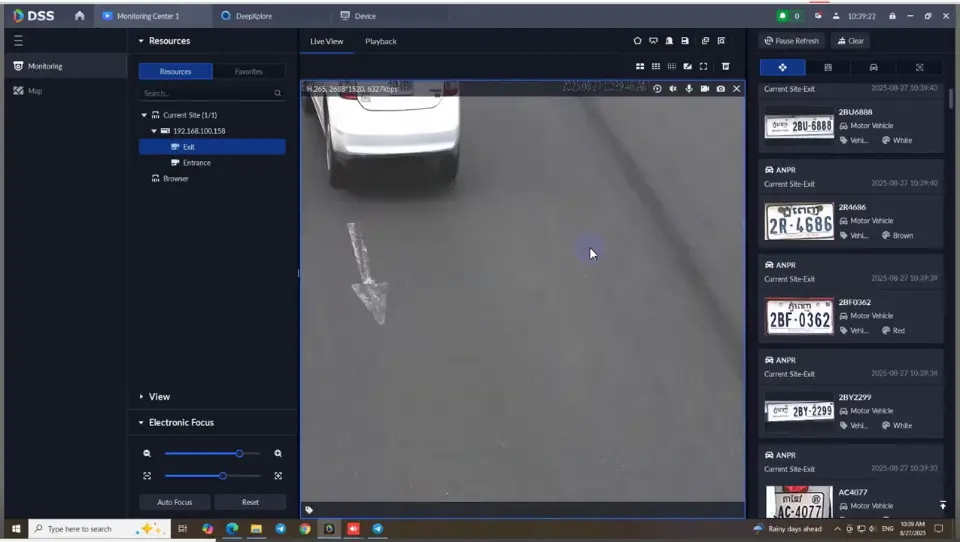The height and width of the screenshot is (542, 960).
Task: Select the Live View tab
Action: 326,41
